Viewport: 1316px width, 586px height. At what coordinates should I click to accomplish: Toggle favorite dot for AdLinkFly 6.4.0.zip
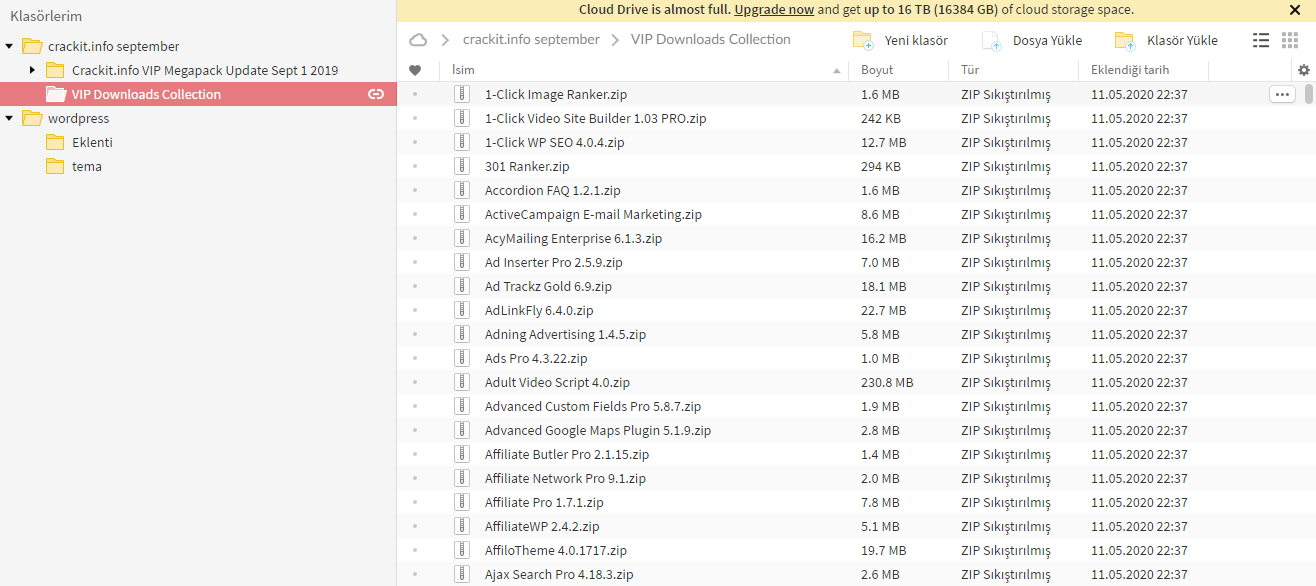[x=415, y=310]
